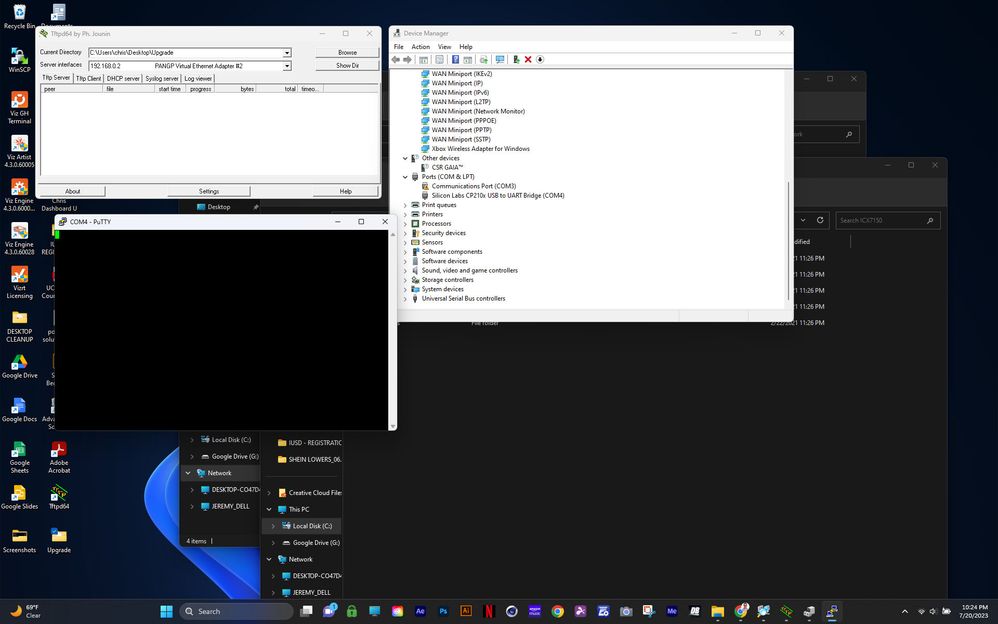Switch to the DHCP server tab
The image size is (998, 624).
click(x=122, y=78)
